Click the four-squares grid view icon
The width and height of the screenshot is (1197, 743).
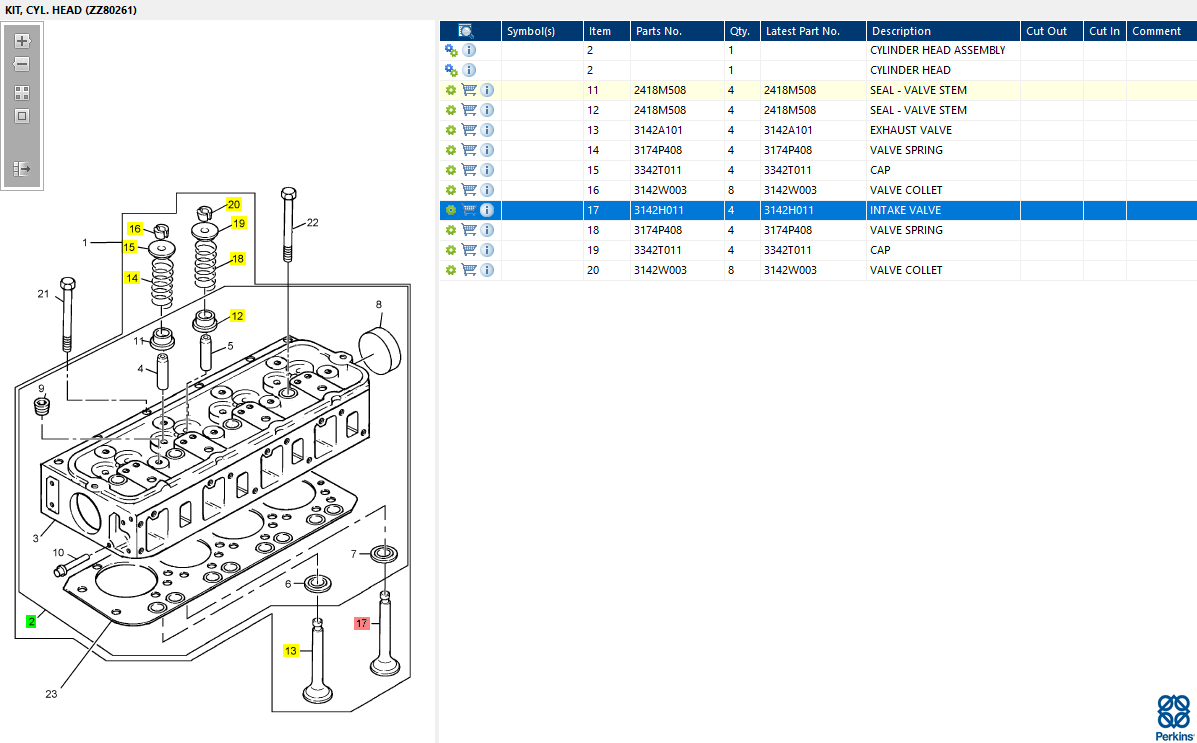22,92
